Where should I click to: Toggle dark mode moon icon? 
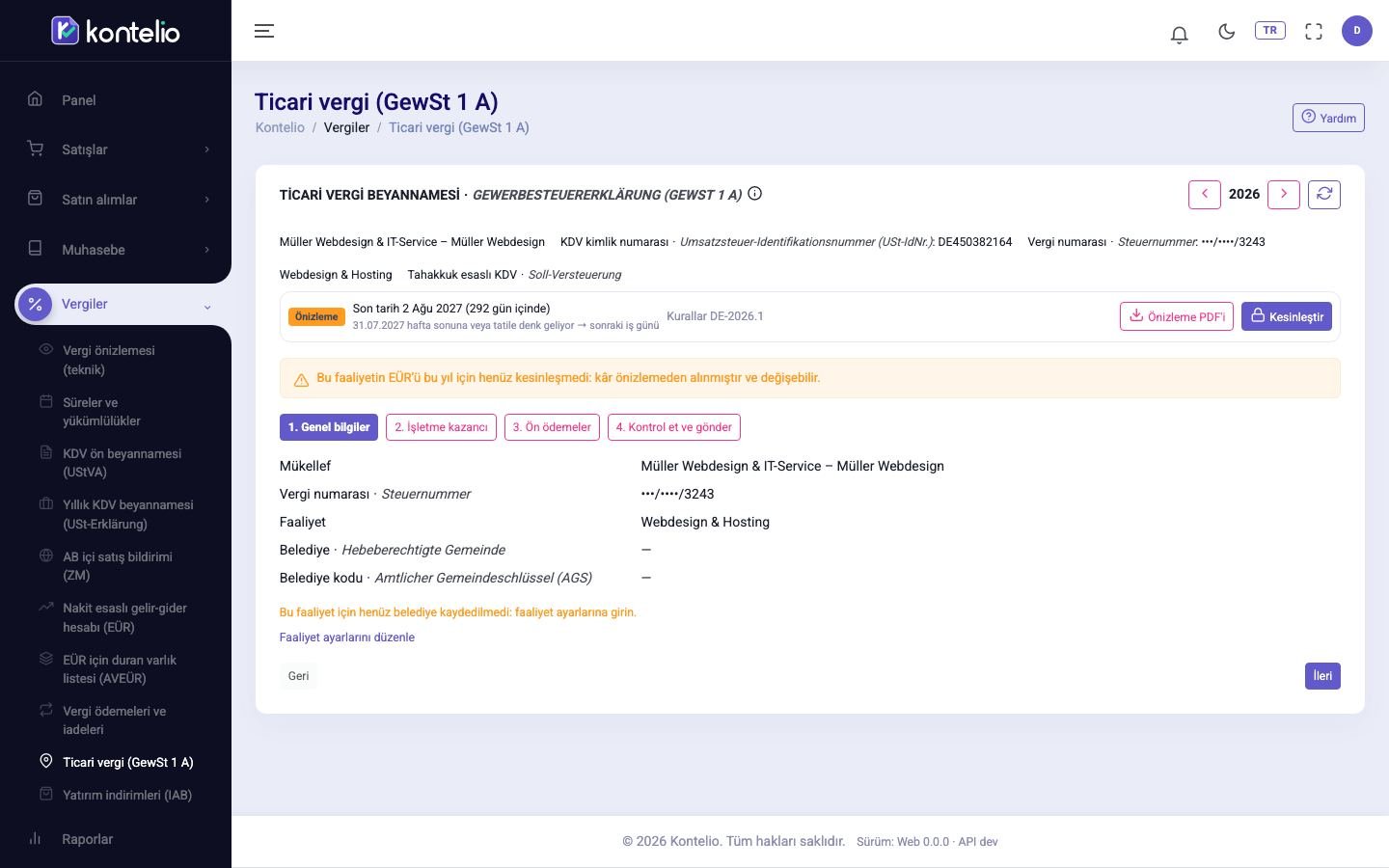[x=1227, y=32]
